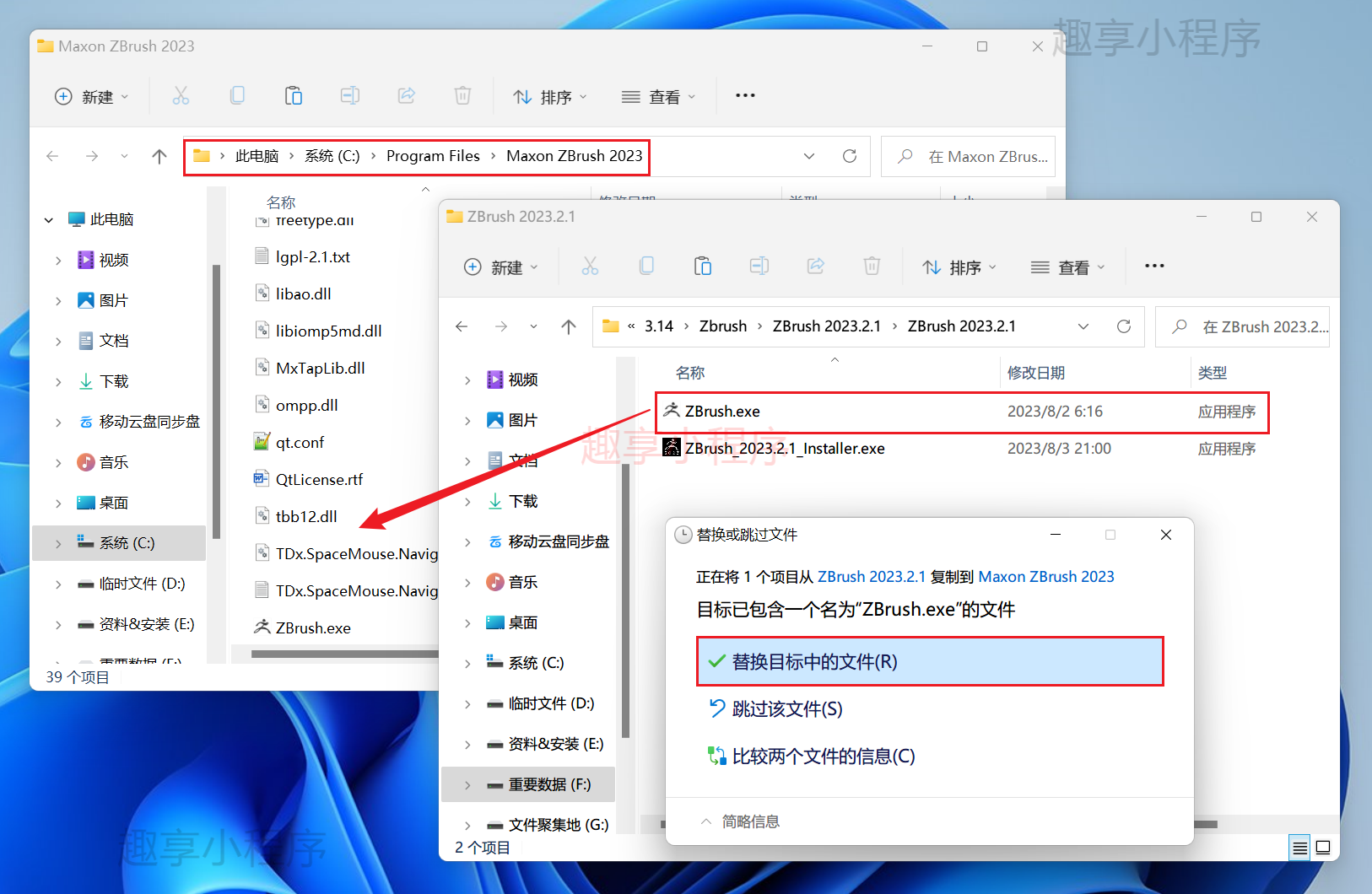Switch to large icons view in ZBrush 2023.2.1 window
The image size is (1372, 894).
click(1323, 848)
